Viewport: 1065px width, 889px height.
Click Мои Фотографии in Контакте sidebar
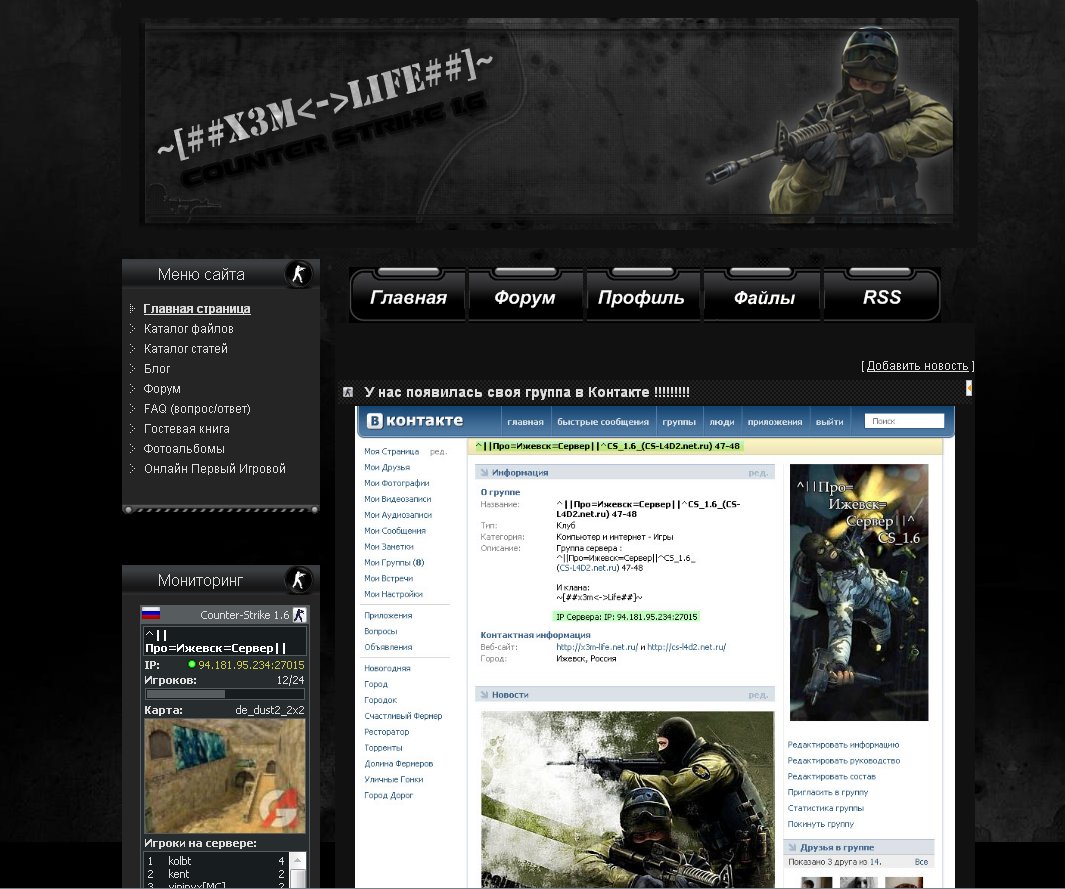coord(397,483)
